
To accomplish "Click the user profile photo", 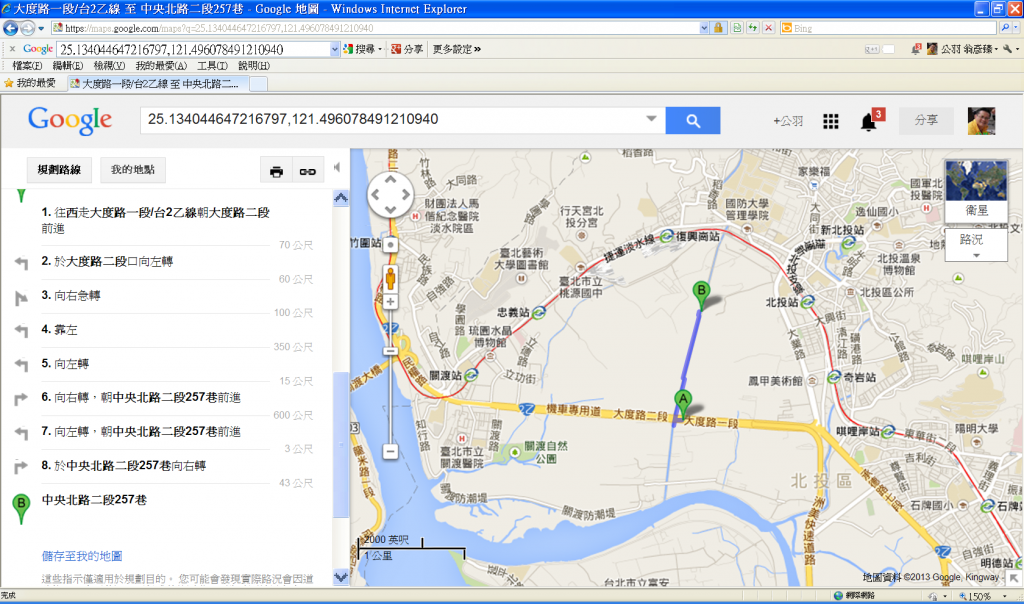I will 981,121.
